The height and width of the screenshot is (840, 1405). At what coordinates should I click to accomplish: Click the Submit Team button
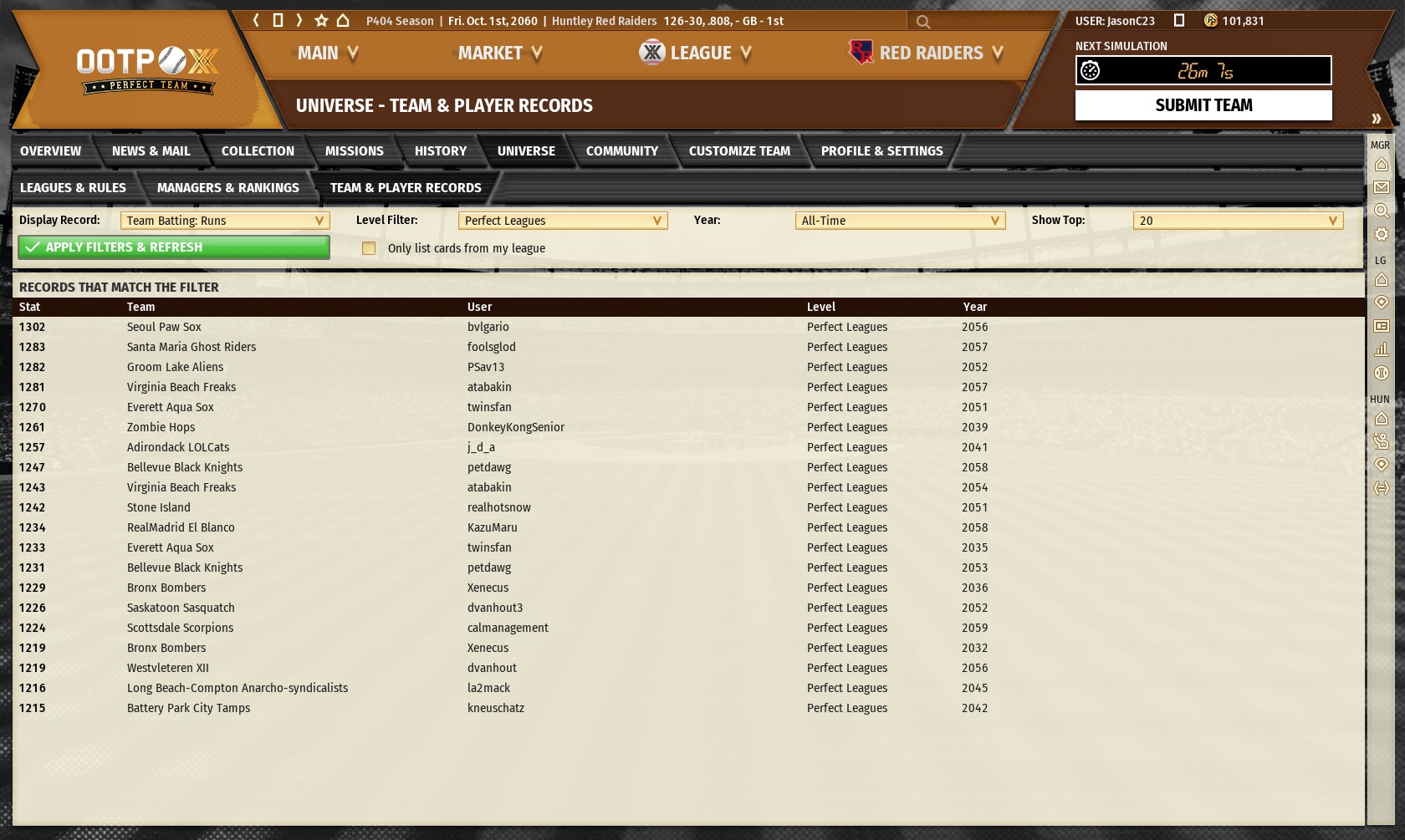coord(1203,105)
